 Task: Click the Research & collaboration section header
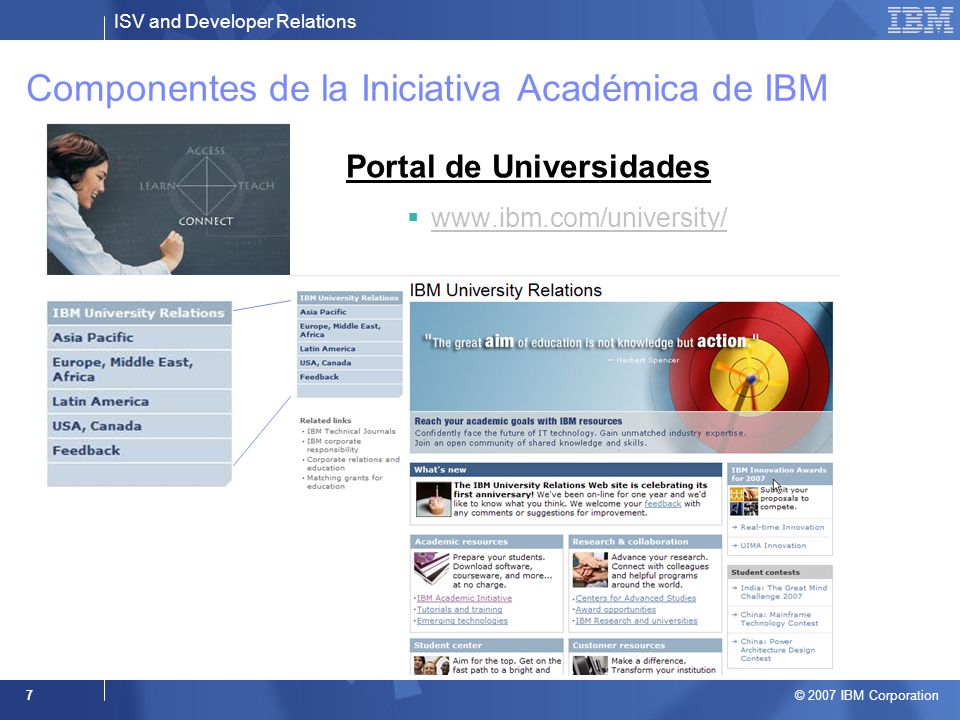[645, 541]
